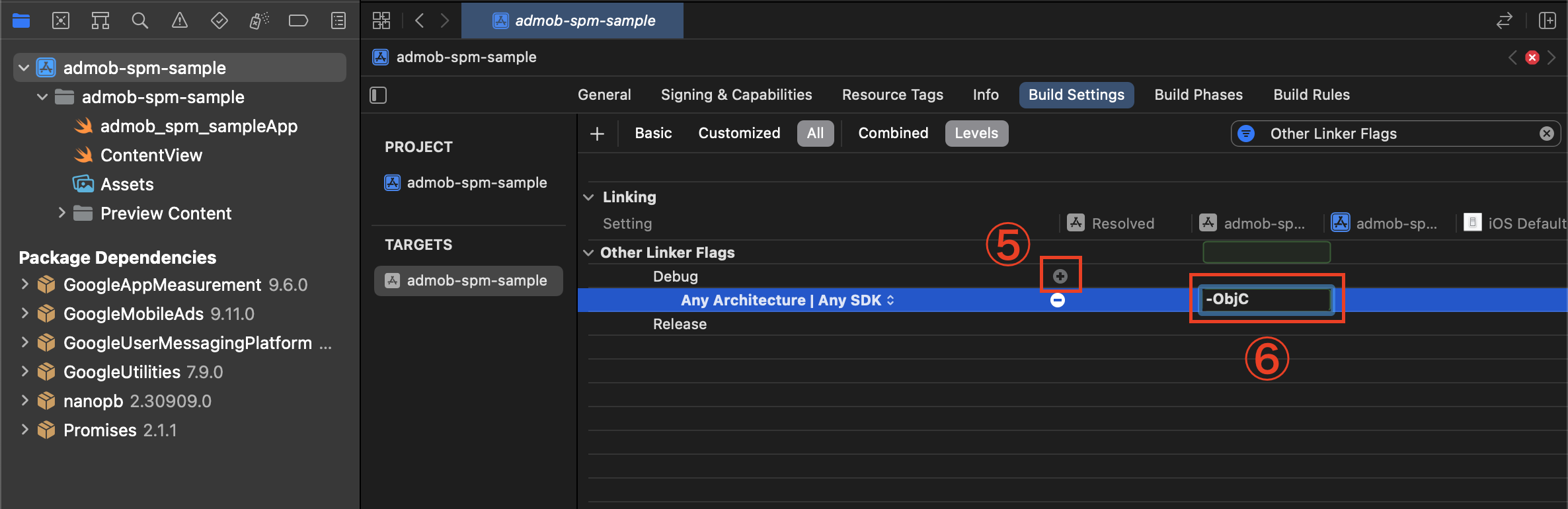
Task: Click the red error indicator icon
Action: [x=1532, y=58]
